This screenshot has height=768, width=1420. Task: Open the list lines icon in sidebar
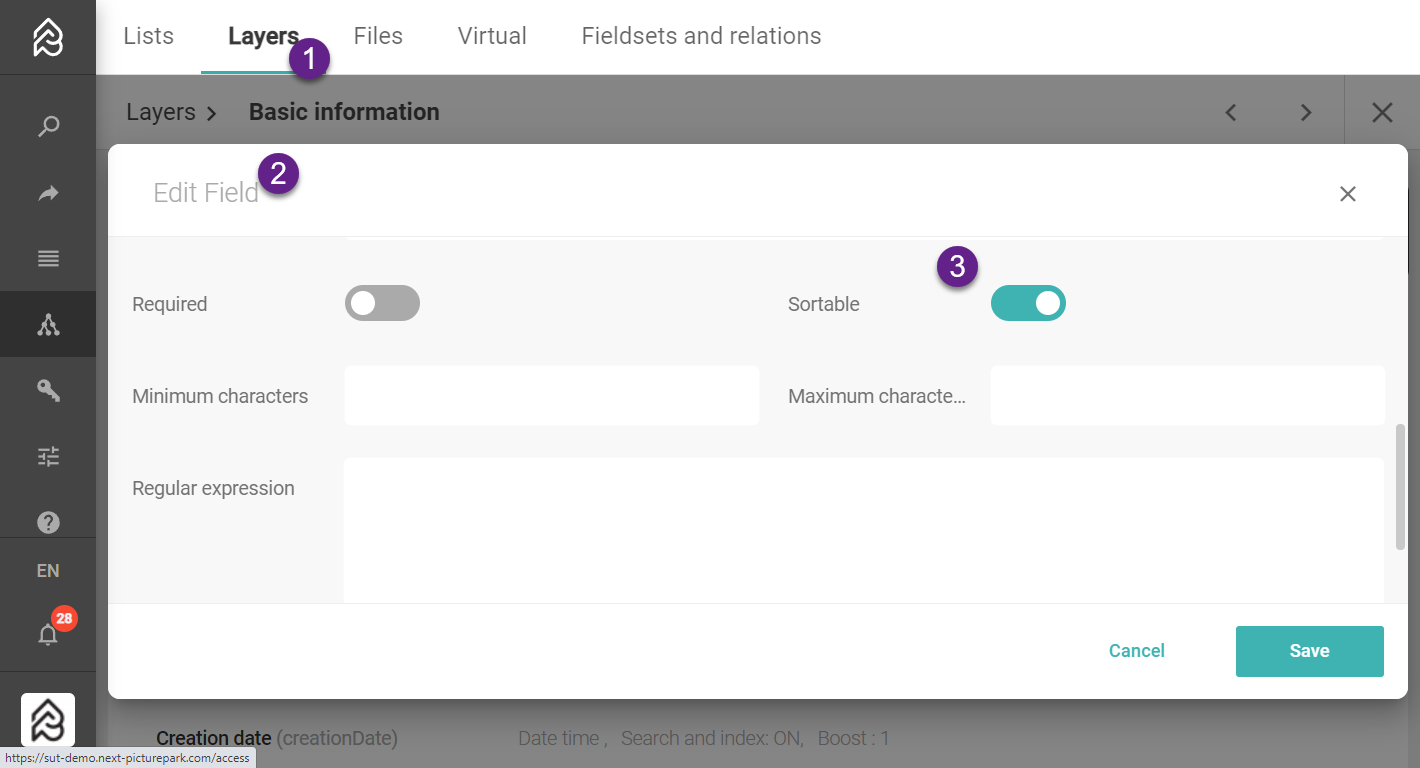48,259
